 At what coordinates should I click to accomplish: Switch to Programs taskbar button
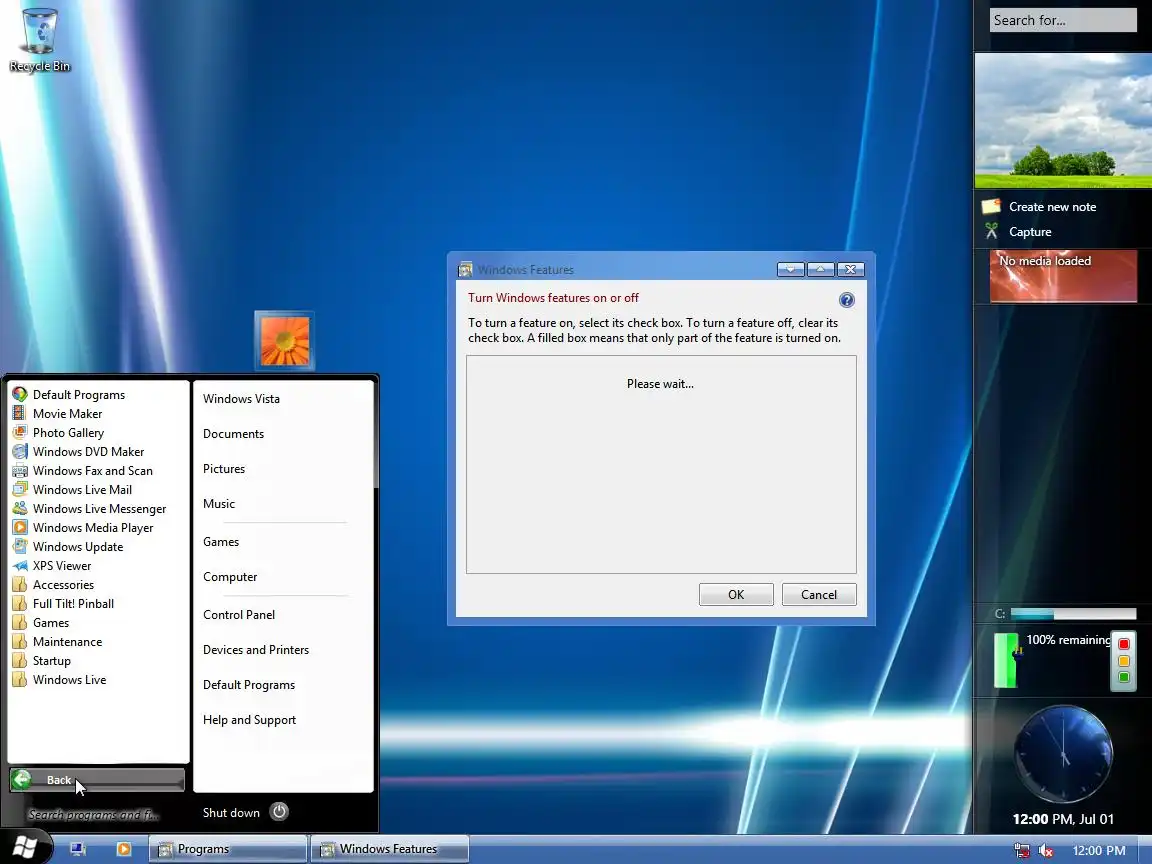[228, 849]
